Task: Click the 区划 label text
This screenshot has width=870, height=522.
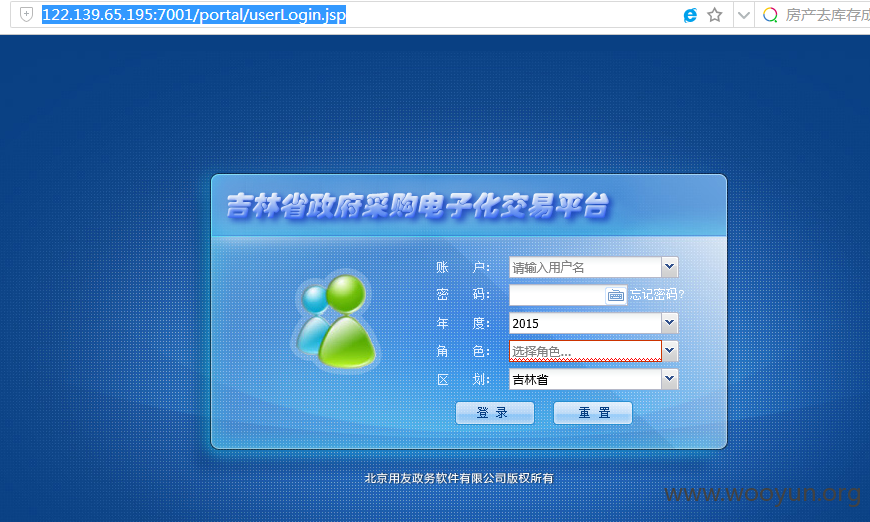Action: [x=463, y=379]
